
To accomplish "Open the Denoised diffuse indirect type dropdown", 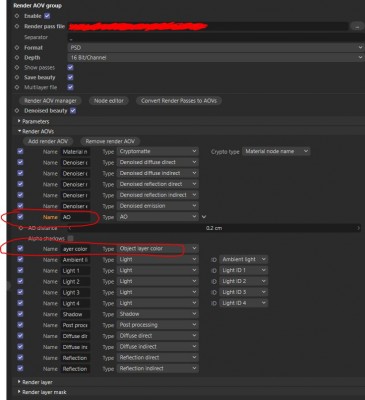I will pyautogui.click(x=158, y=173).
